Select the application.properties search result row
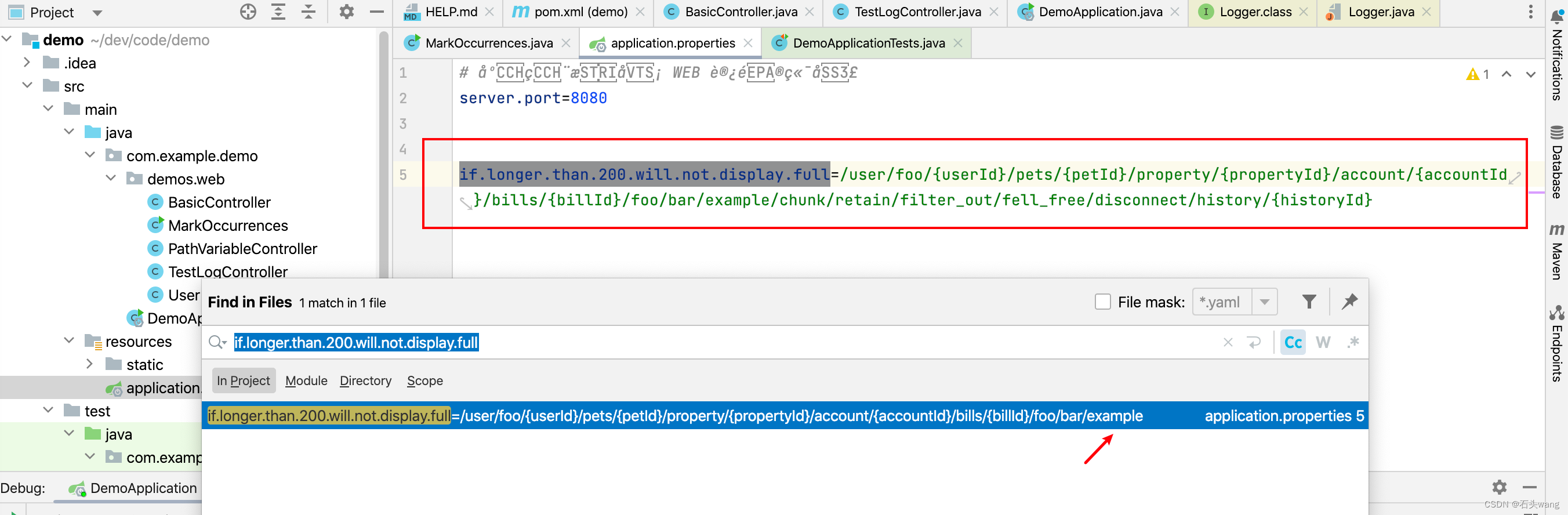Screen dimensions: 1568x515 pyautogui.click(x=785, y=416)
